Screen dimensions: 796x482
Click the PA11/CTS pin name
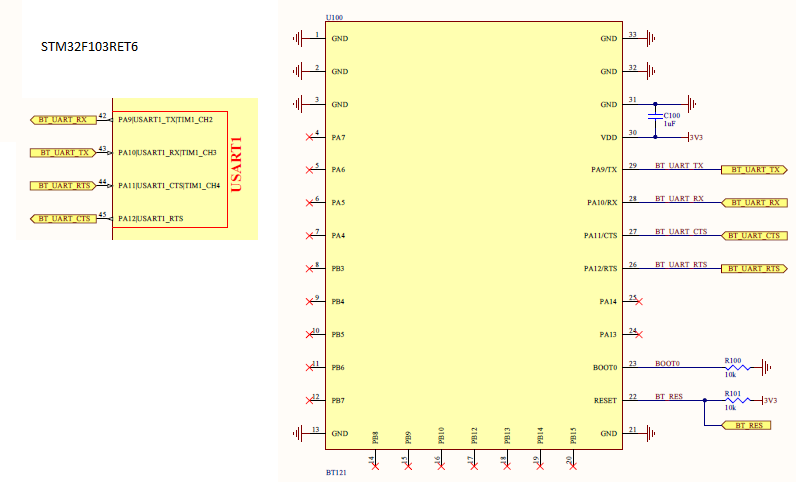coord(601,236)
